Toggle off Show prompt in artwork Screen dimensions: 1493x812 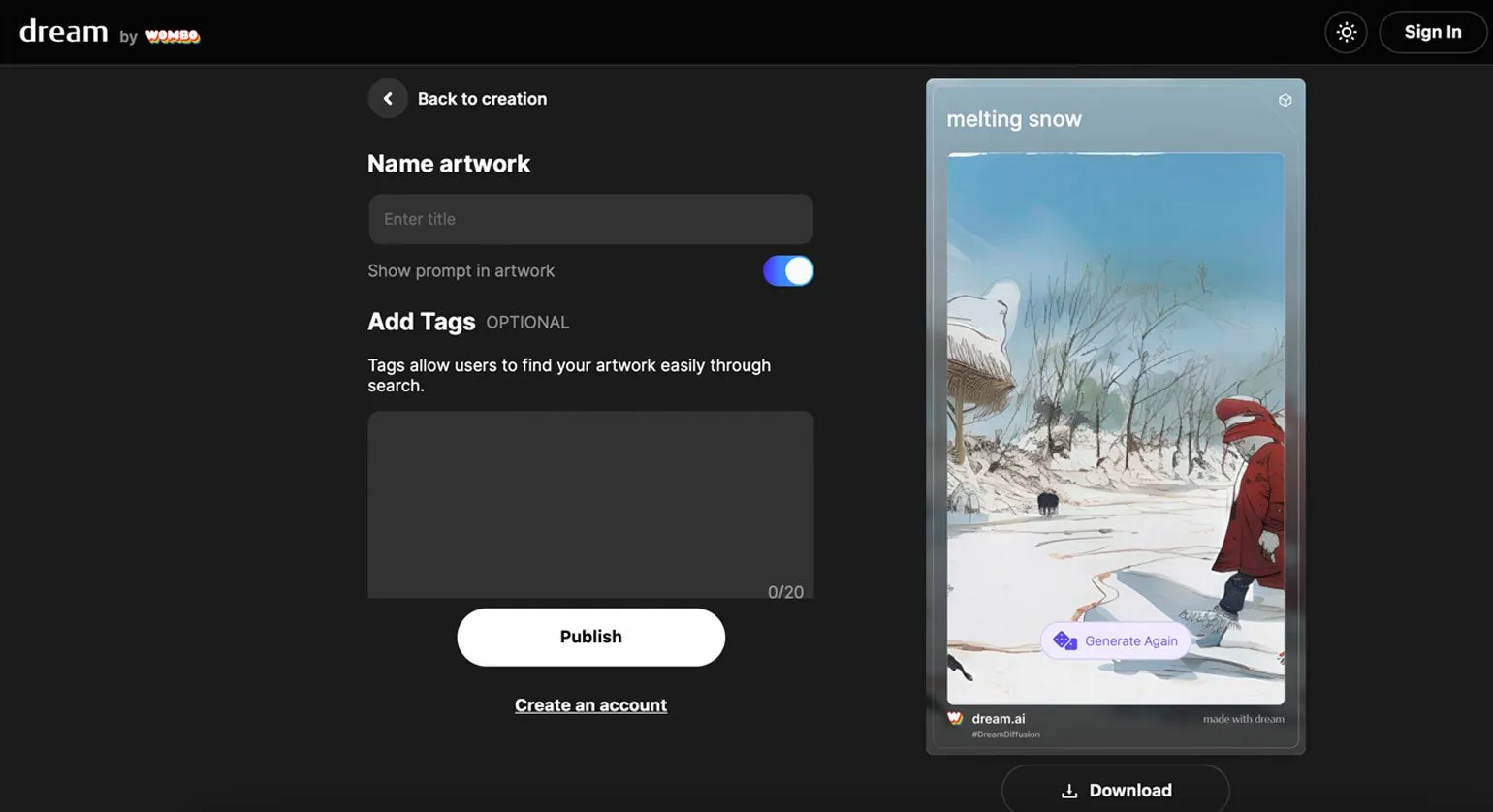click(788, 271)
